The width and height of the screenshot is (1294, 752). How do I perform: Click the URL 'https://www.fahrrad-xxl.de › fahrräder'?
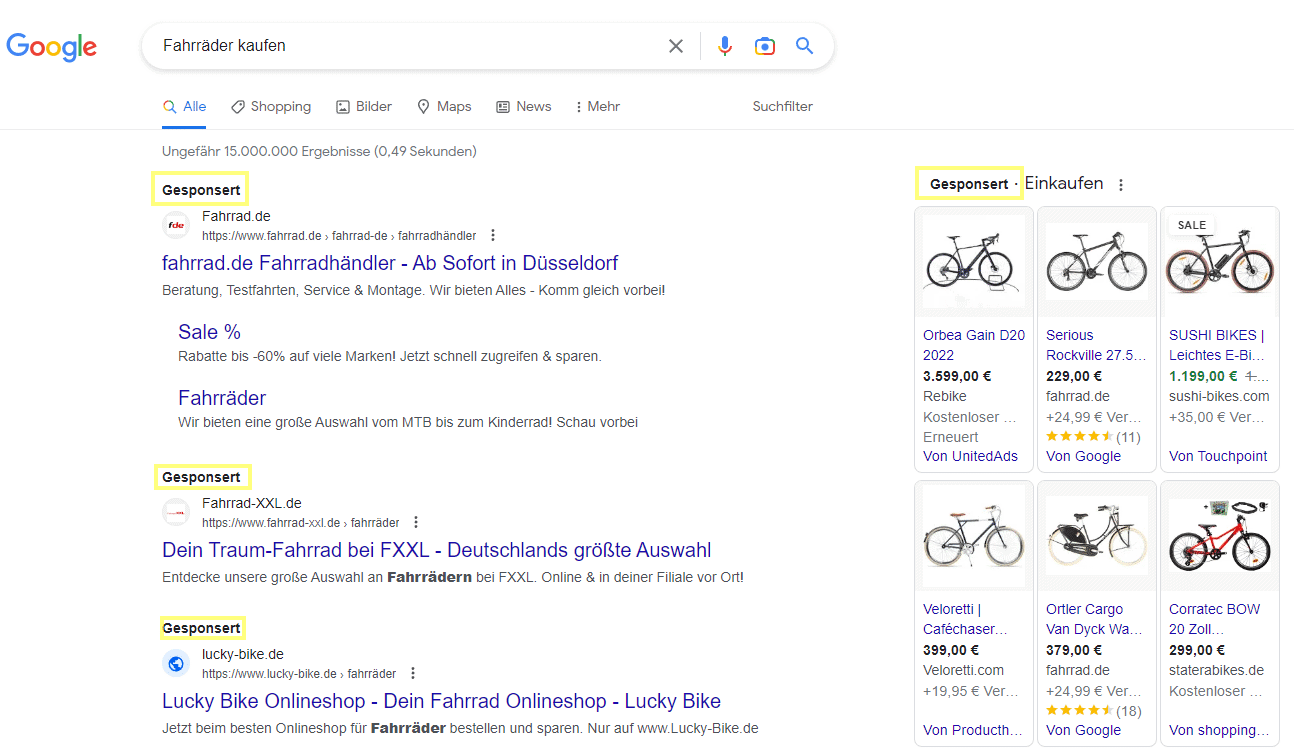pos(300,522)
